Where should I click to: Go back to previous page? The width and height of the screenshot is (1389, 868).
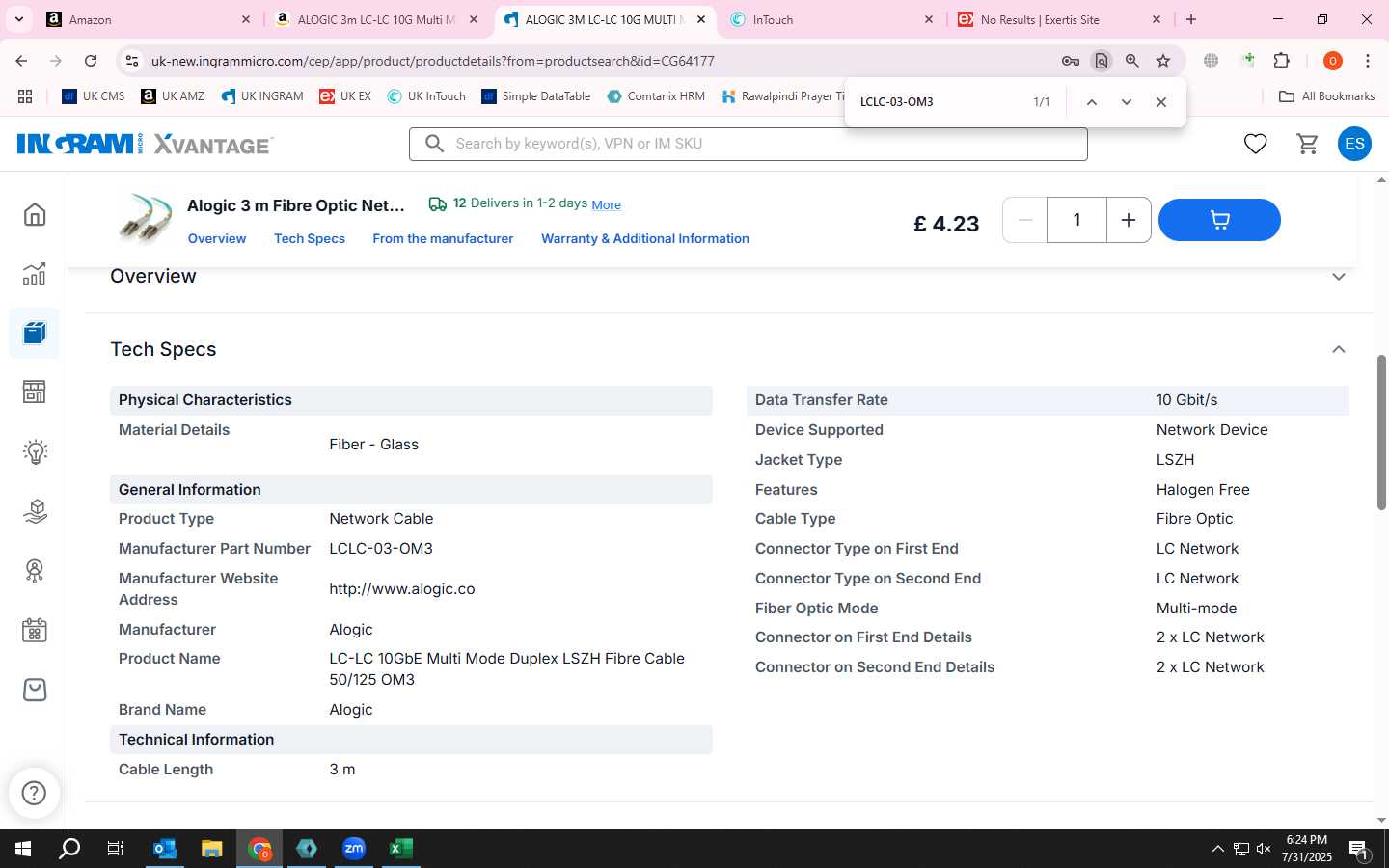pos(21,61)
